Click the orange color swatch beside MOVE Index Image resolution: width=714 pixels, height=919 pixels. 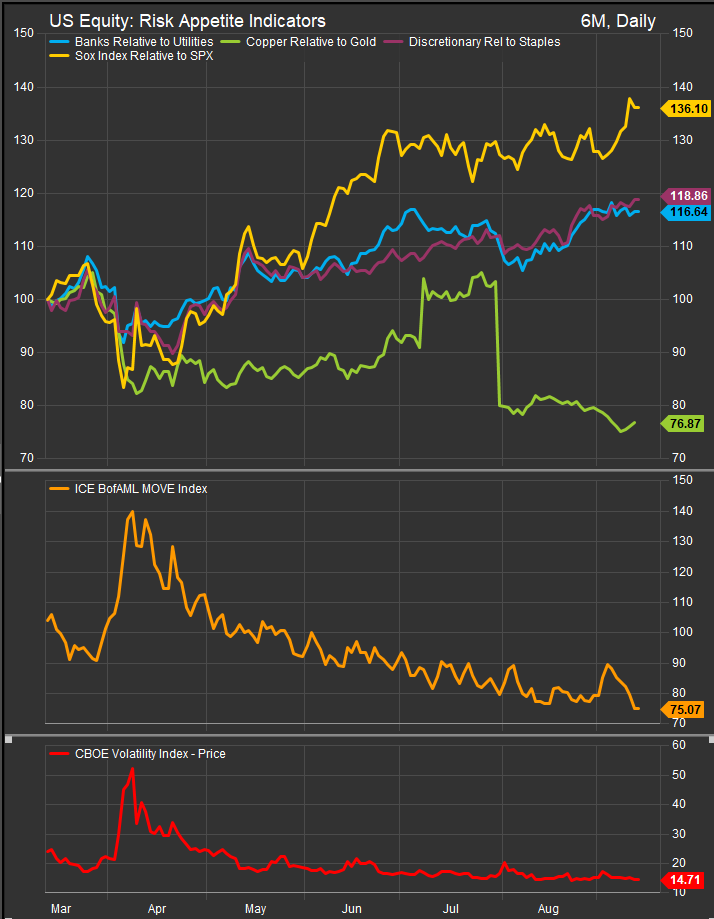coord(59,488)
